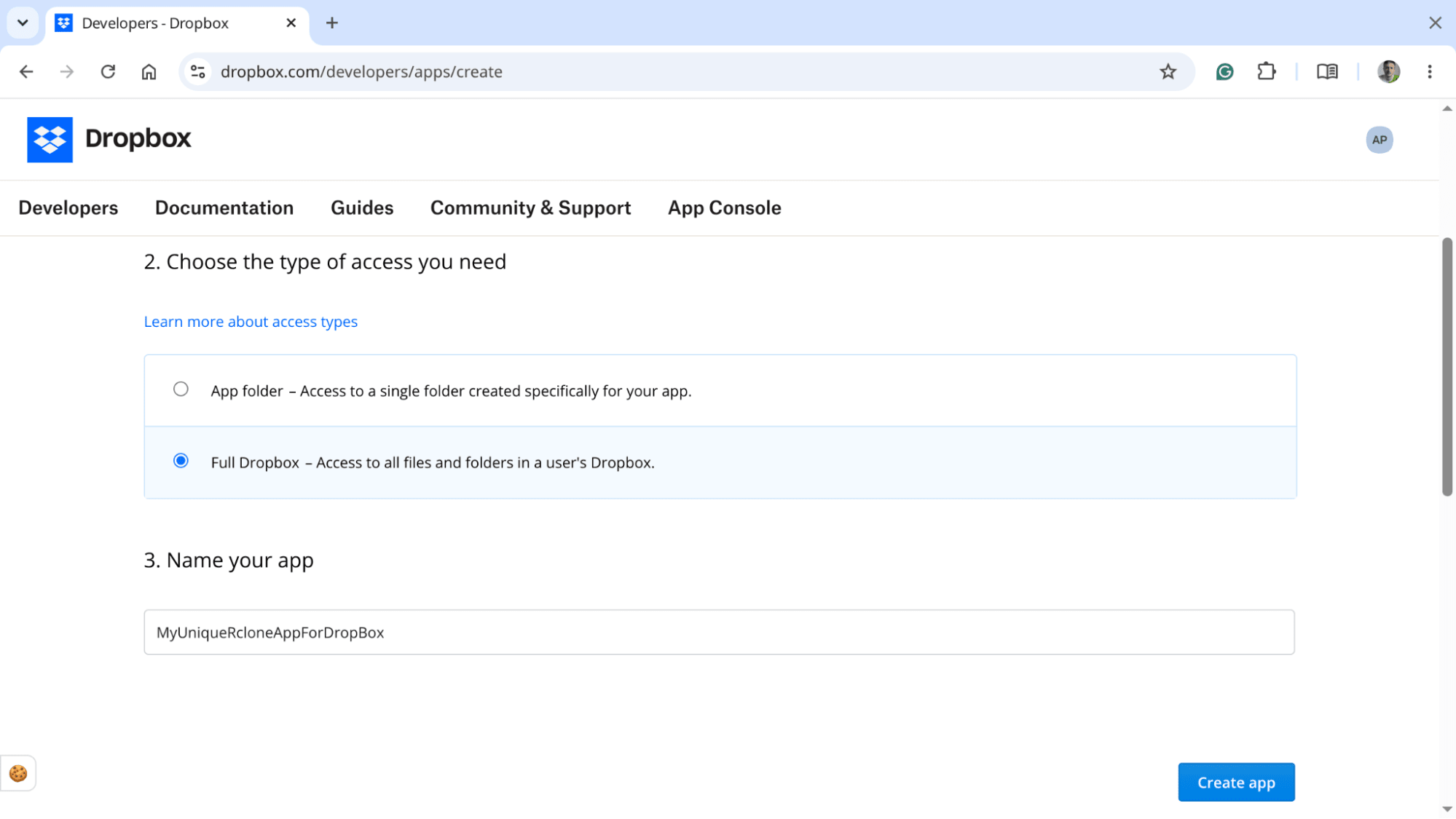Select the Full Dropbox access option
The height and width of the screenshot is (819, 1456).
point(181,461)
